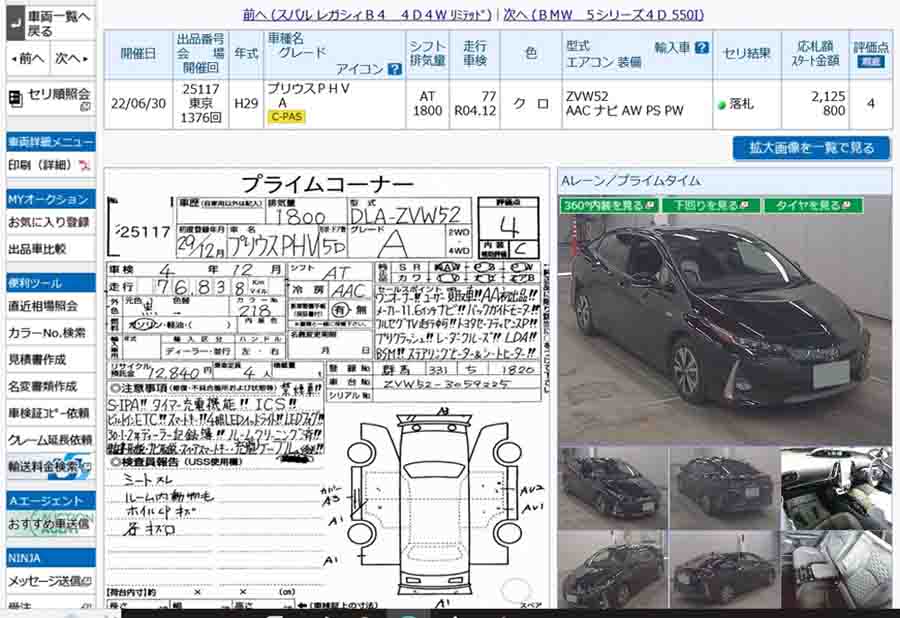The width and height of the screenshot is (900, 618).
Task: Click the PDF icon next to 印刷（詳細）
Action: coord(85,166)
